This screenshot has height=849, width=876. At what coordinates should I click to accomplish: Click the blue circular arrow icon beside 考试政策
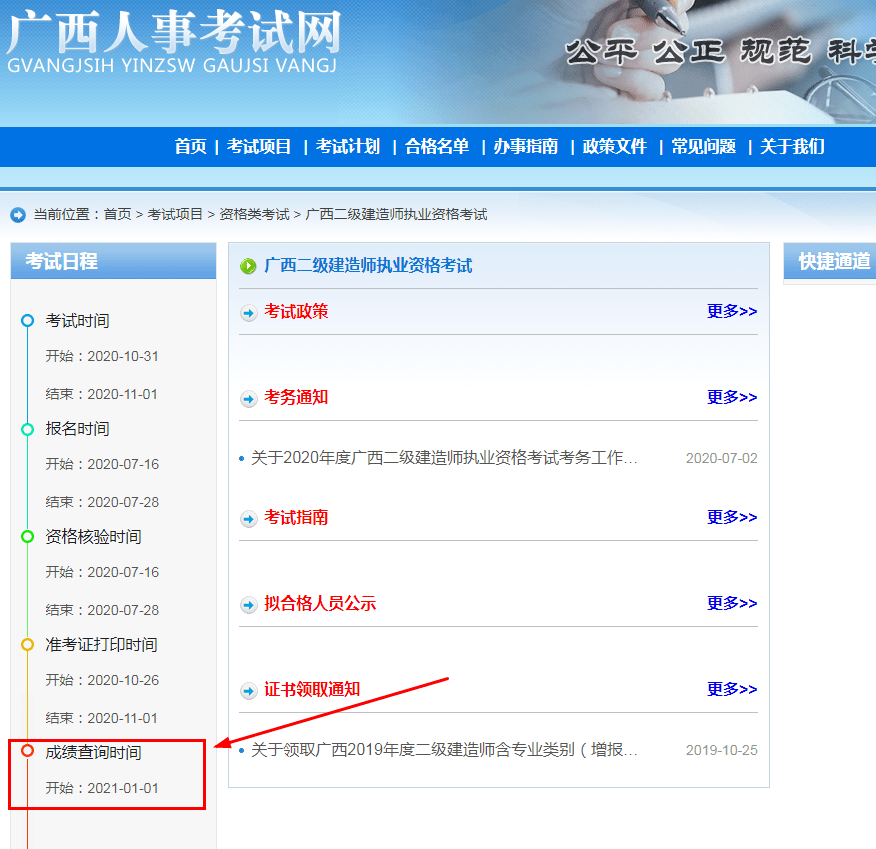click(247, 312)
